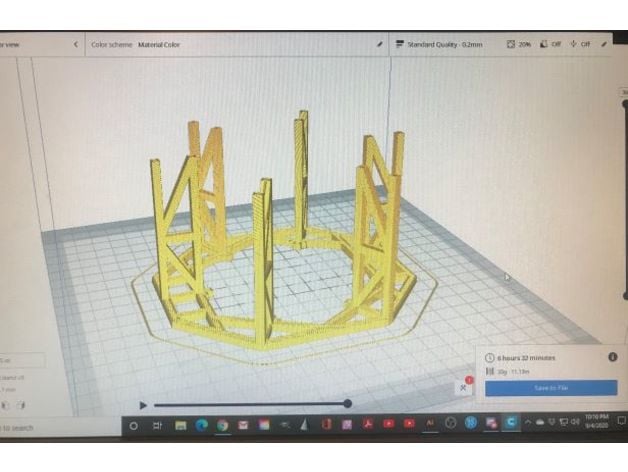Open the Color scheme Material Color dropdown
The height and width of the screenshot is (472, 628).
(x=236, y=44)
